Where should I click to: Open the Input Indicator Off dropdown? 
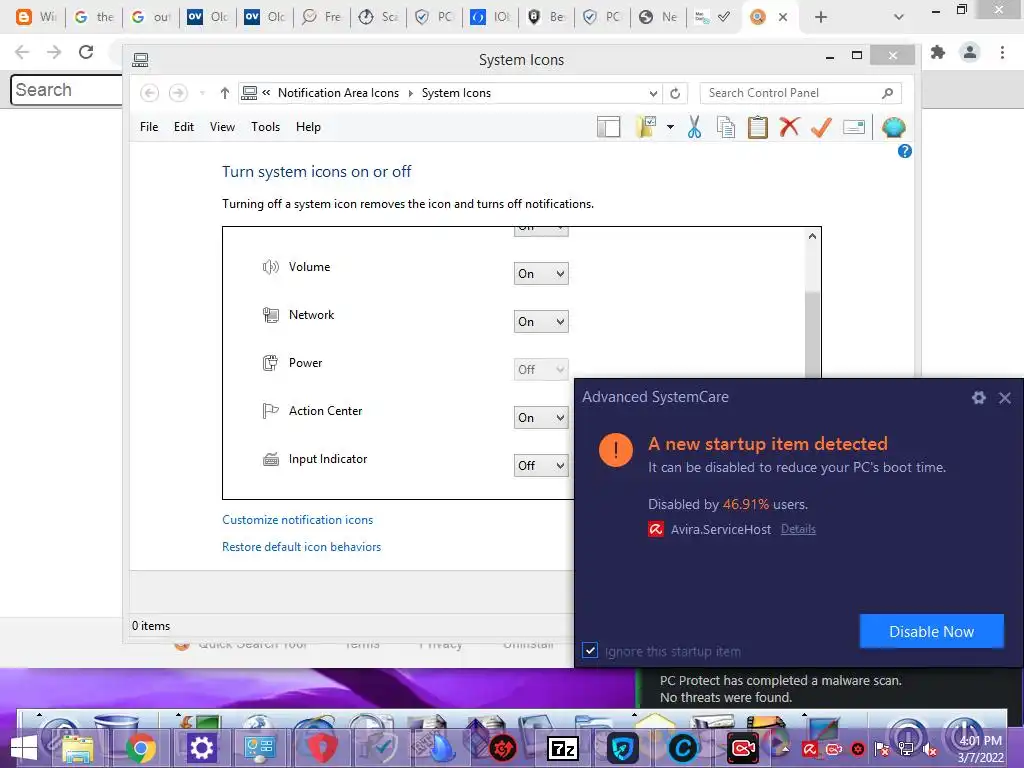(541, 466)
